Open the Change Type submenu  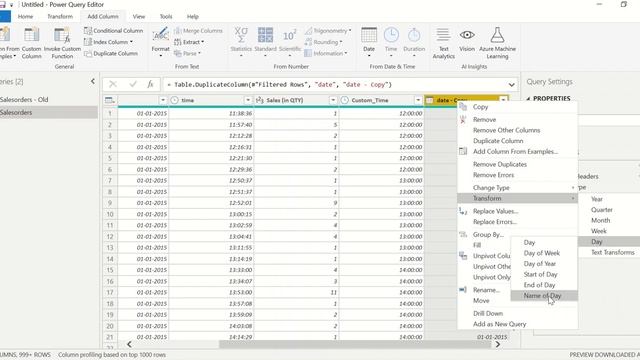[518, 188]
